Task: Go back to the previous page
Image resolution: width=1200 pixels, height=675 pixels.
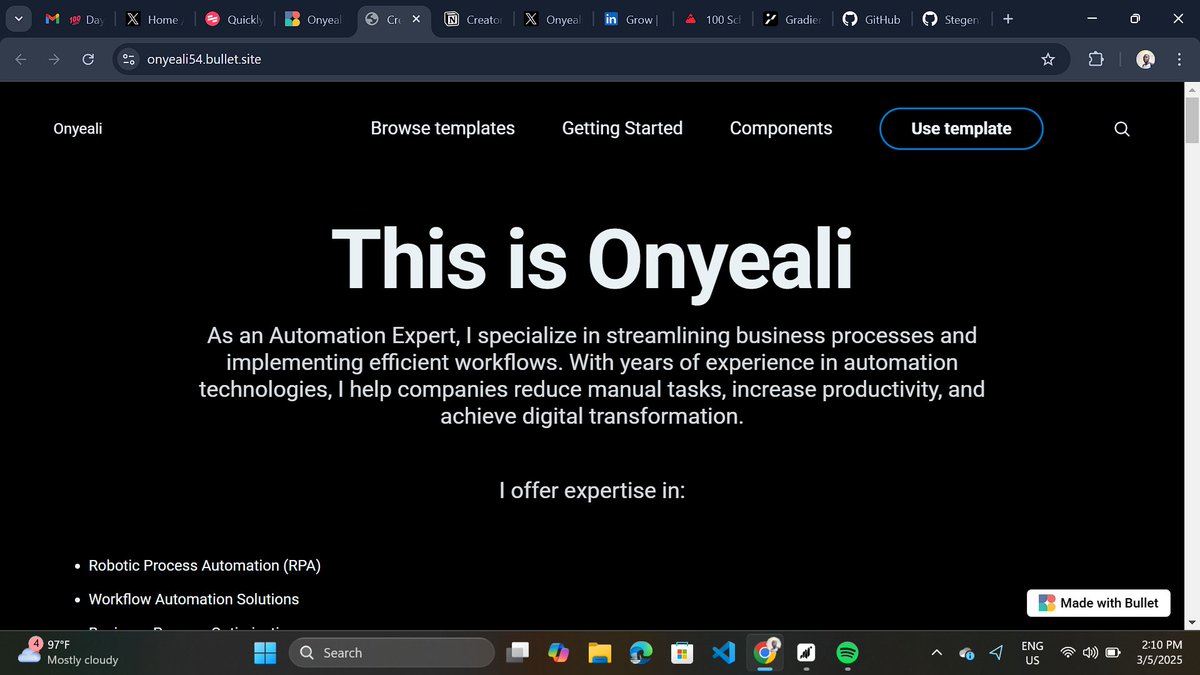Action: pyautogui.click(x=20, y=59)
